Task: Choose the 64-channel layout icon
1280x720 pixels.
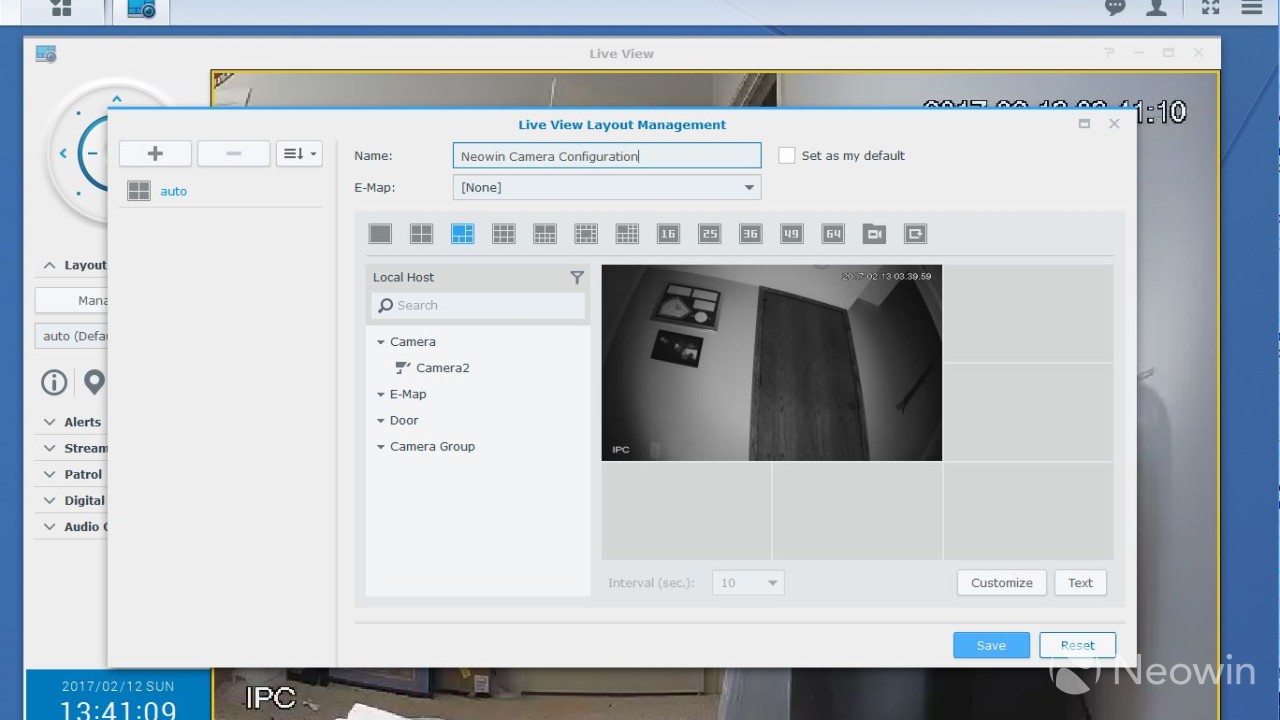Action: tap(832, 234)
